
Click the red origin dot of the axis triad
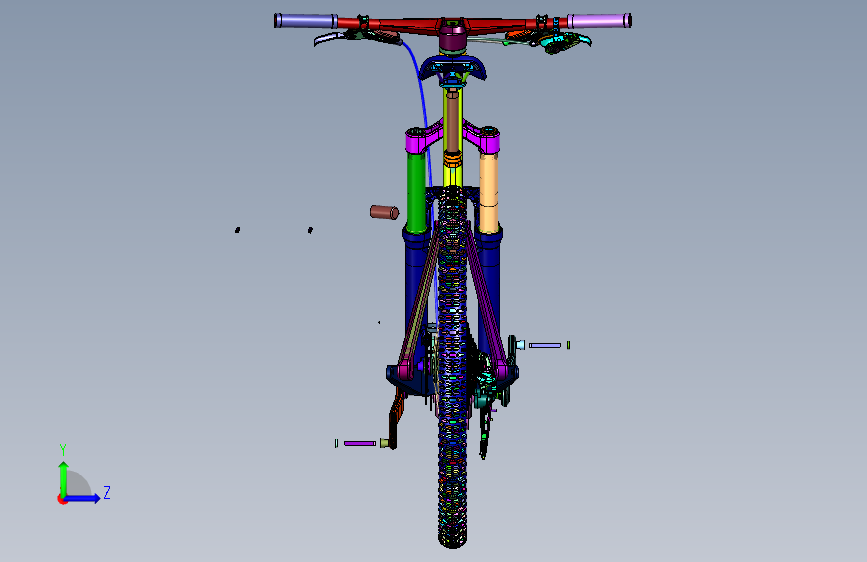[x=62, y=499]
